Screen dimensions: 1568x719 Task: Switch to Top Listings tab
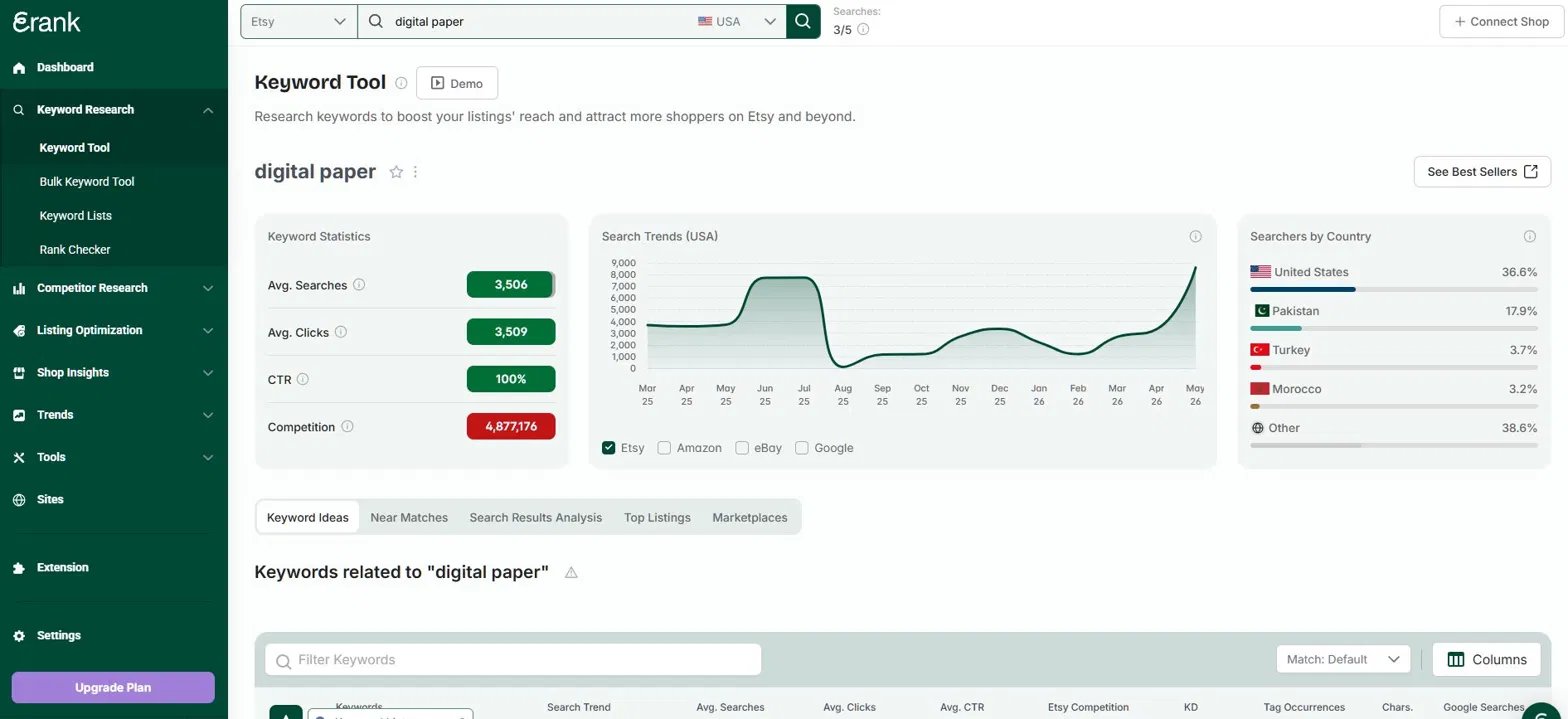657,517
